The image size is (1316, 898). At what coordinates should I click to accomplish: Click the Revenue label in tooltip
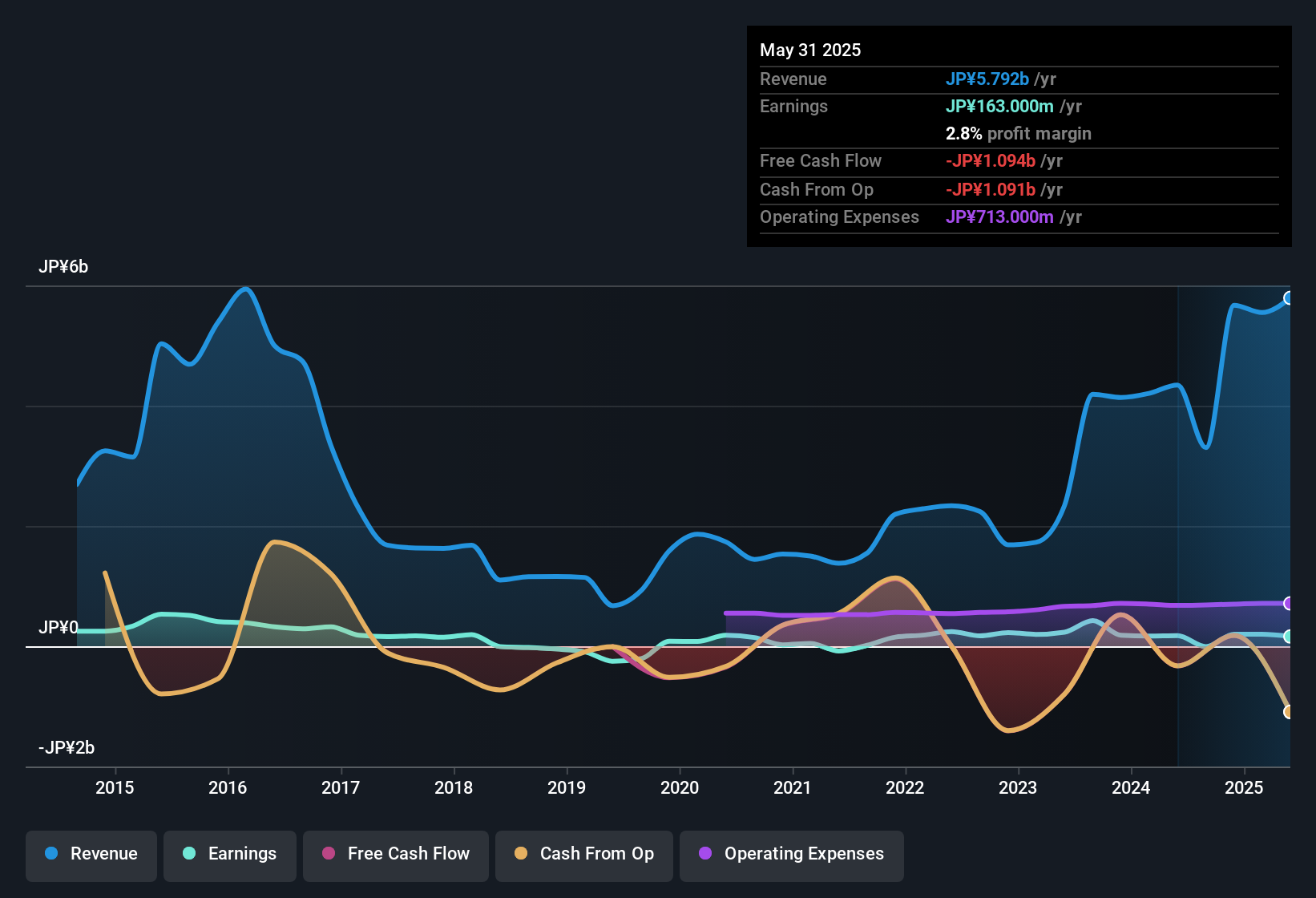[x=793, y=79]
